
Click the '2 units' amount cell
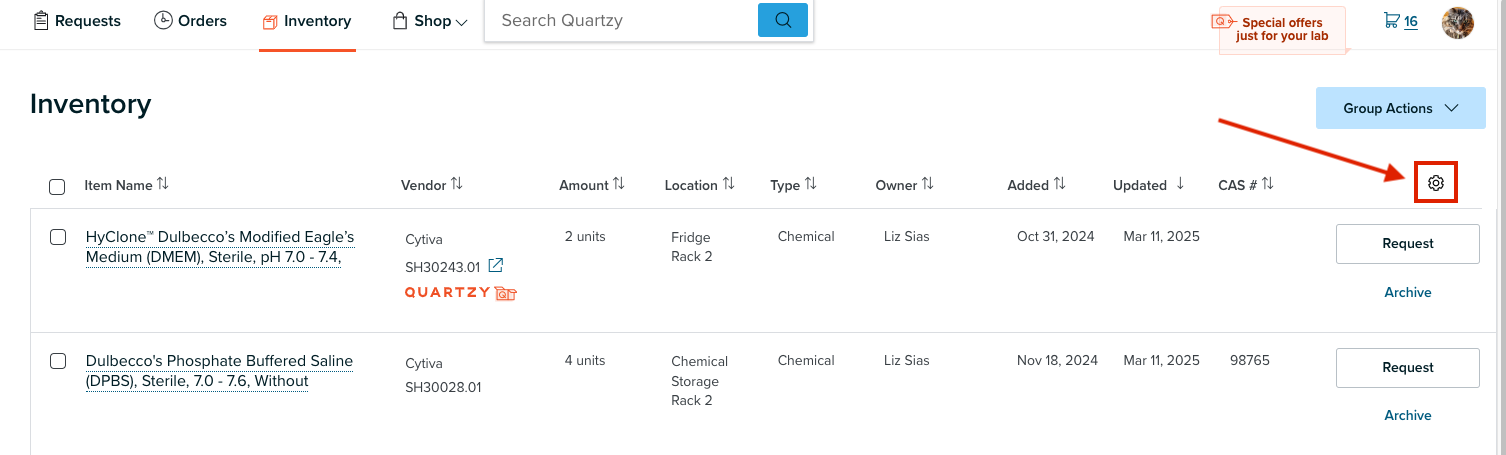585,237
